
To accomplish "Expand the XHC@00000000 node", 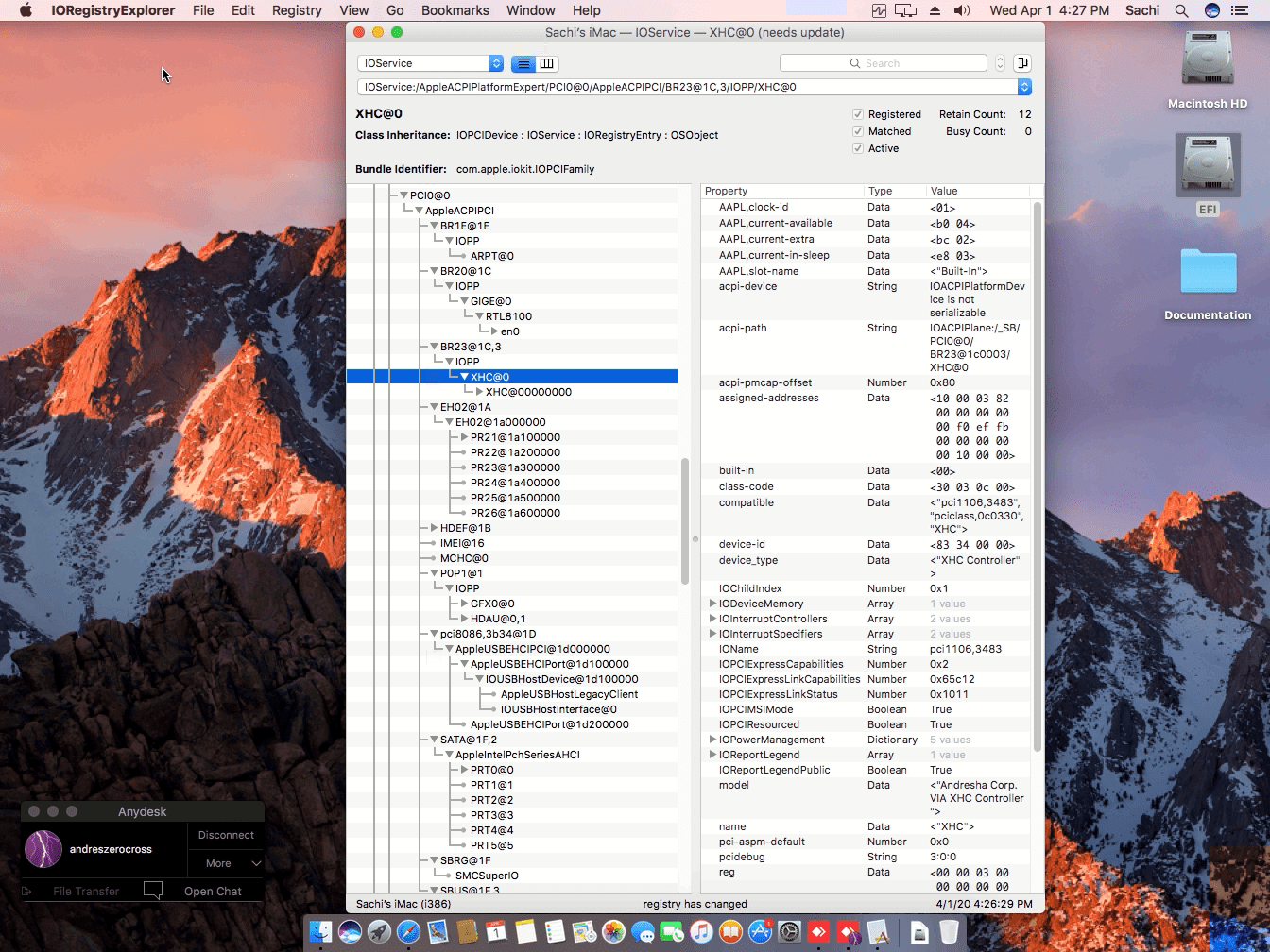I will pyautogui.click(x=479, y=392).
